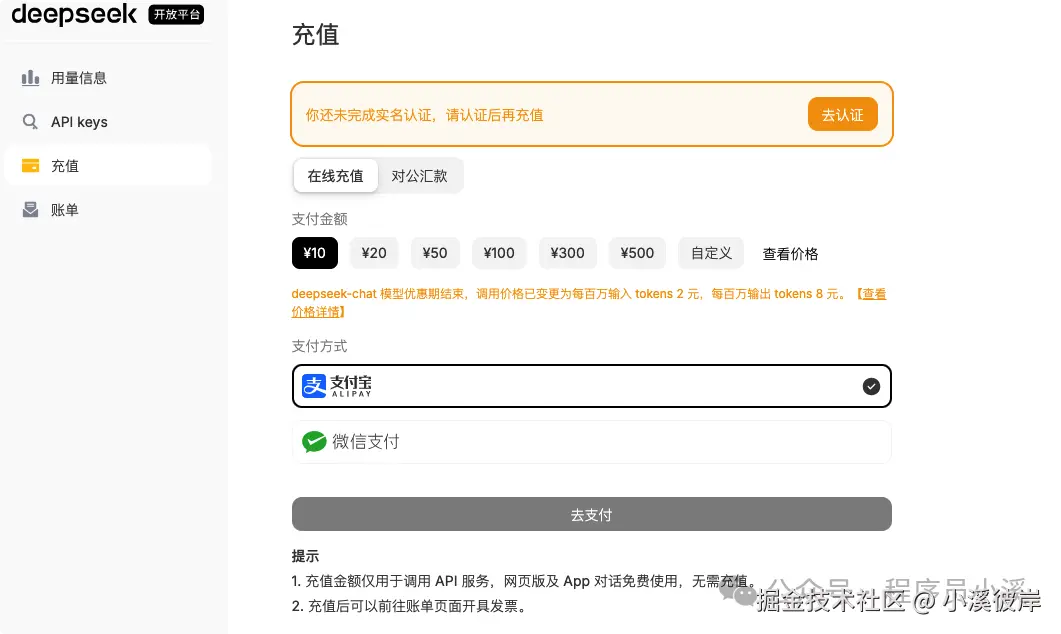Viewport: 1061px width, 634px height.
Task: Click the 开放平台 badge next to logo
Action: coord(176,14)
